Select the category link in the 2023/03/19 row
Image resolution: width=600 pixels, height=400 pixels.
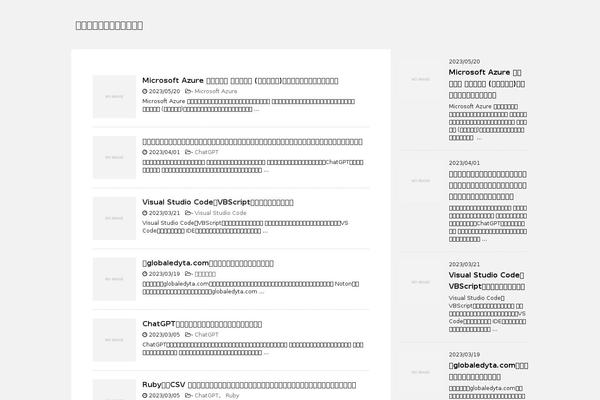click(205, 274)
